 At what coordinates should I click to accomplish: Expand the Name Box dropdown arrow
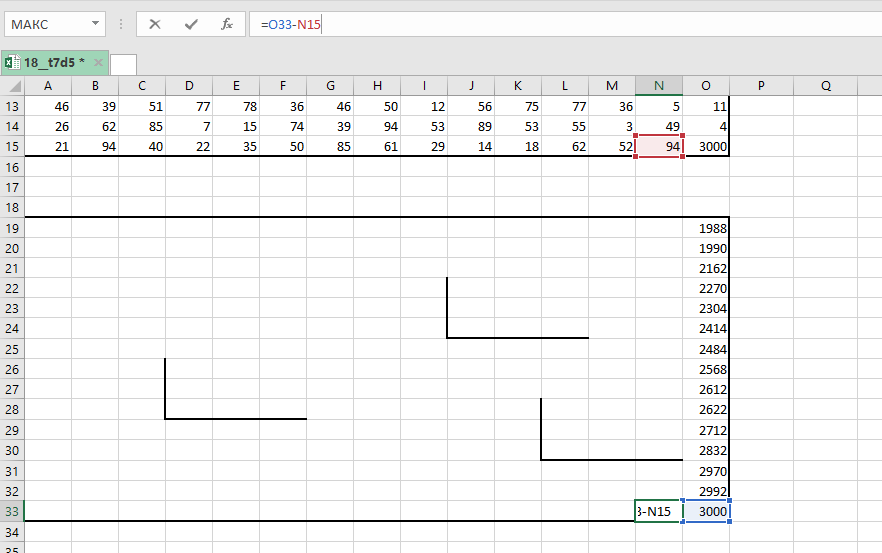pyautogui.click(x=95, y=24)
